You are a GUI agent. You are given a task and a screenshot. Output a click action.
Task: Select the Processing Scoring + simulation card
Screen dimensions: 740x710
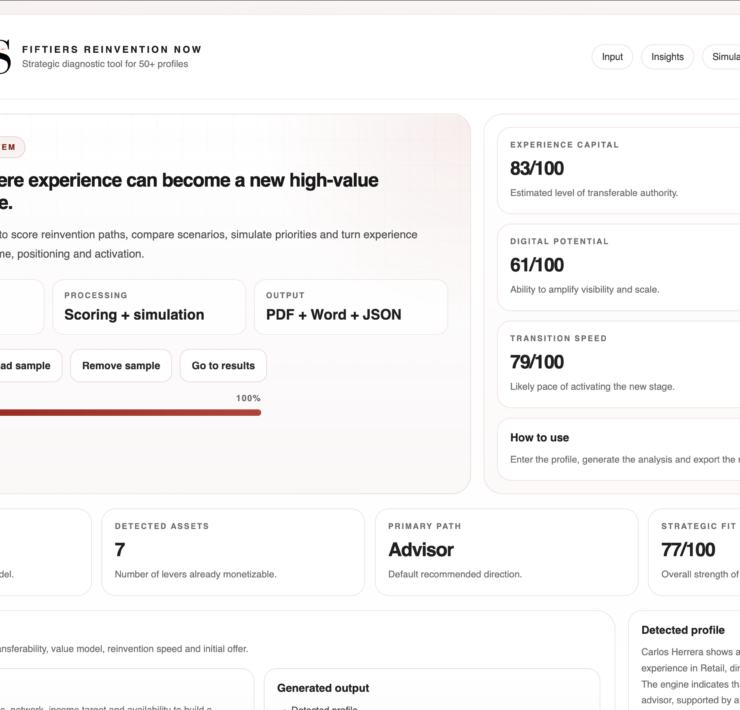pyautogui.click(x=149, y=306)
